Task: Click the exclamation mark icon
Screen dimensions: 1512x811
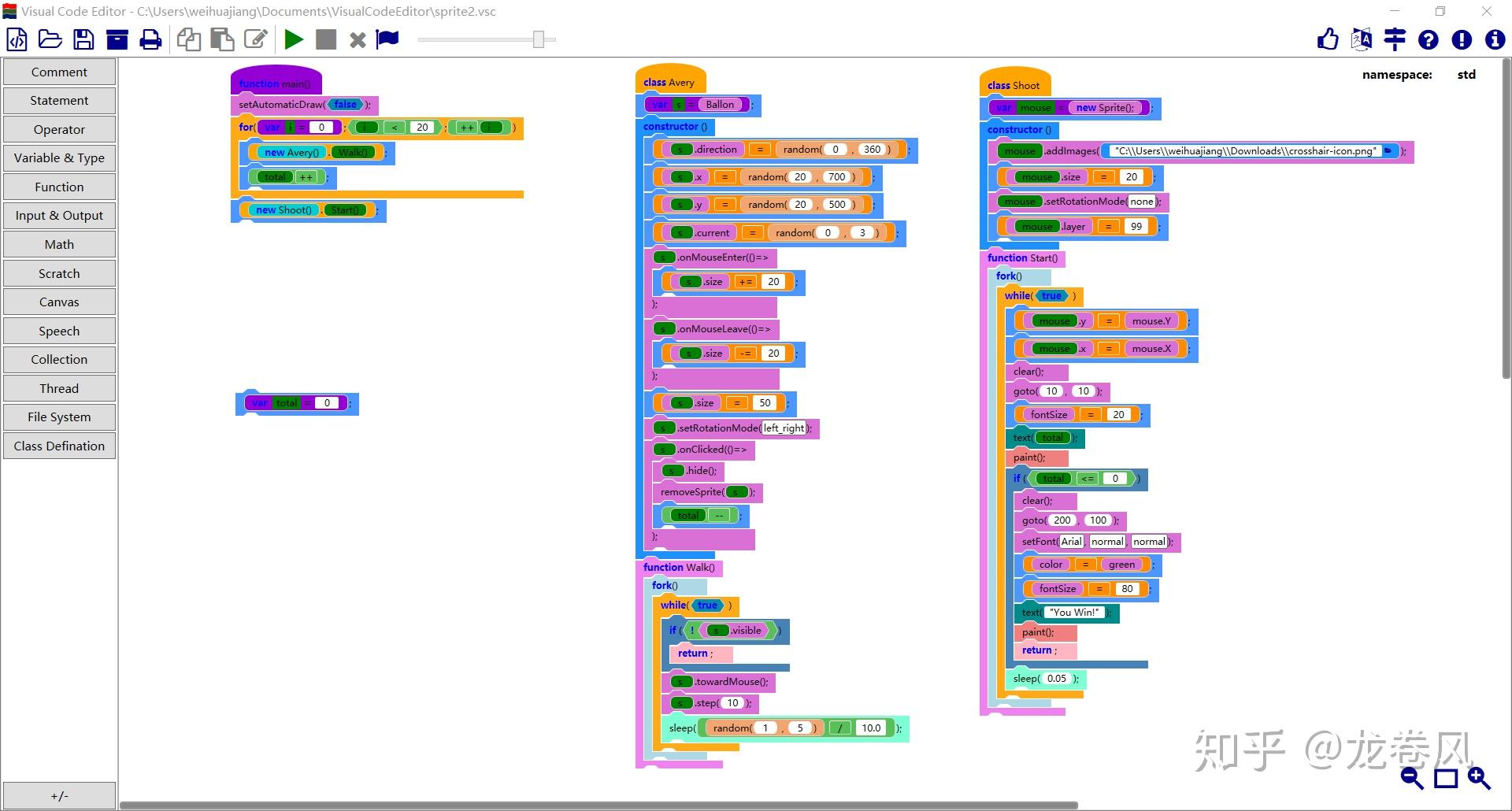Action: click(x=1462, y=39)
